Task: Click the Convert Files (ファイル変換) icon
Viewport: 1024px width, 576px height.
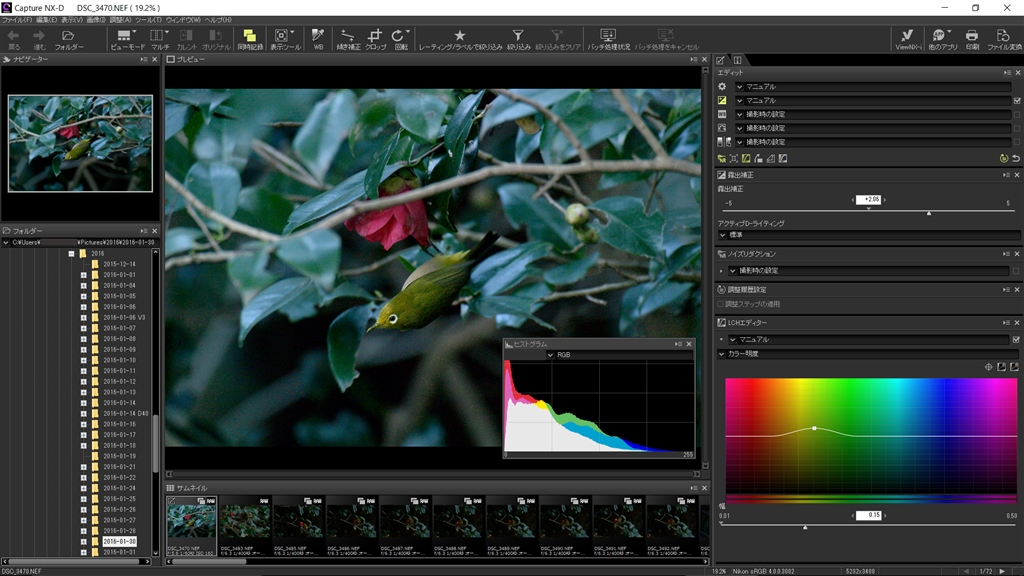Action: [x=1003, y=39]
